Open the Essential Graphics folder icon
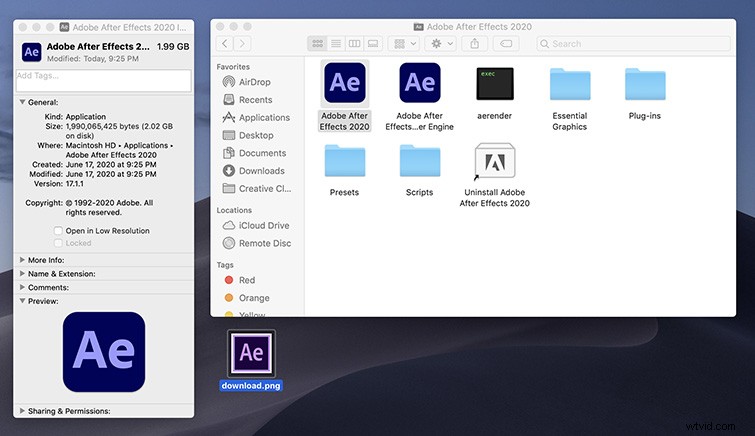 tap(570, 84)
